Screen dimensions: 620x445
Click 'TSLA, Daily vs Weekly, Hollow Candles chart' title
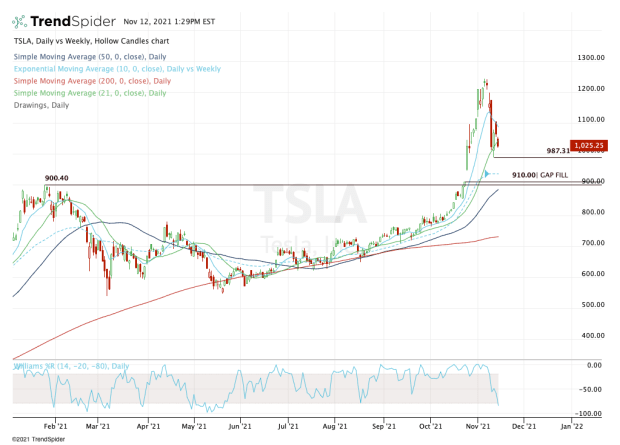[91, 41]
